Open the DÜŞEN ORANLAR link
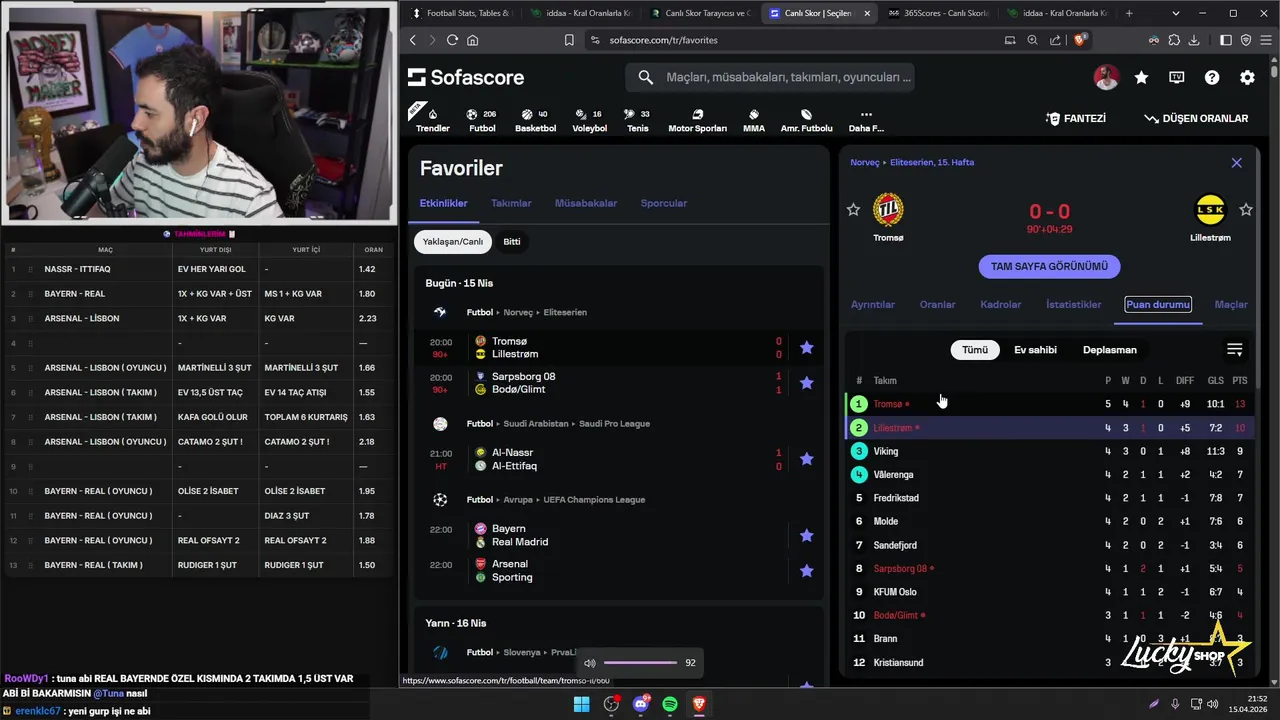 coord(1196,118)
